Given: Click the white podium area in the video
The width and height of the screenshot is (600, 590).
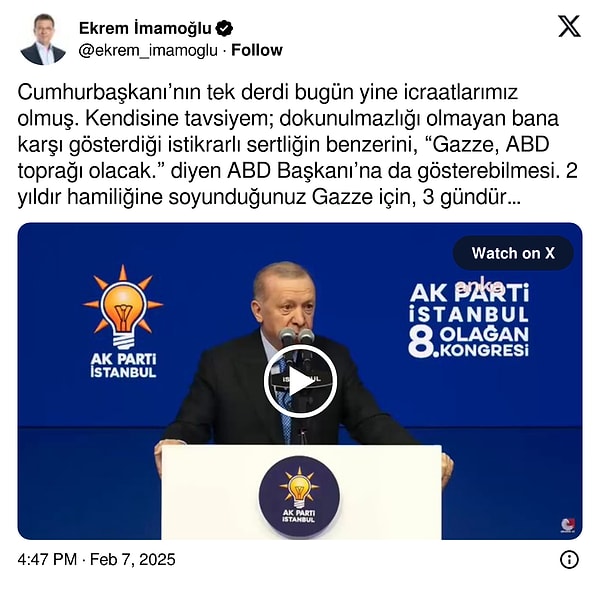Looking at the screenshot, I should click(301, 492).
